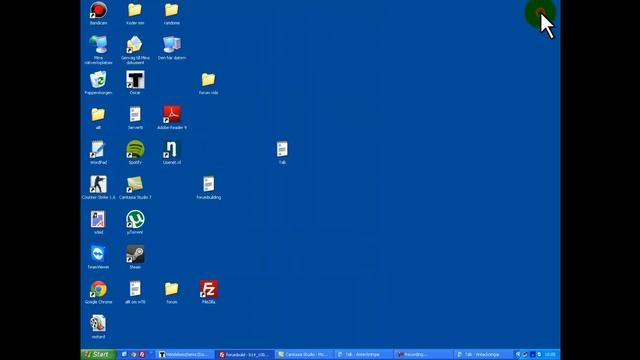Open the Talk text file icon

(282, 149)
